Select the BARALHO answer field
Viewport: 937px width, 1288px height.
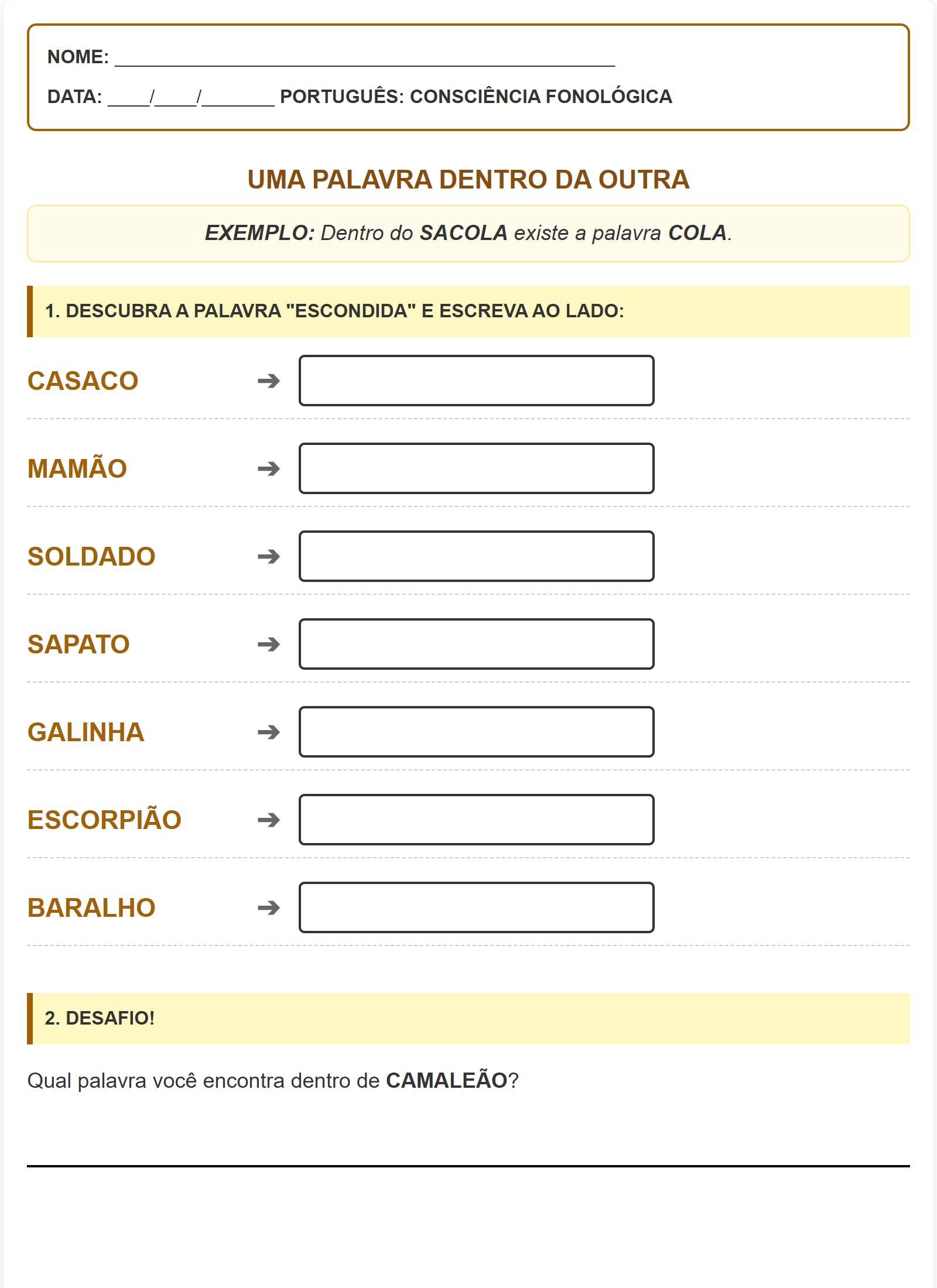coord(476,907)
